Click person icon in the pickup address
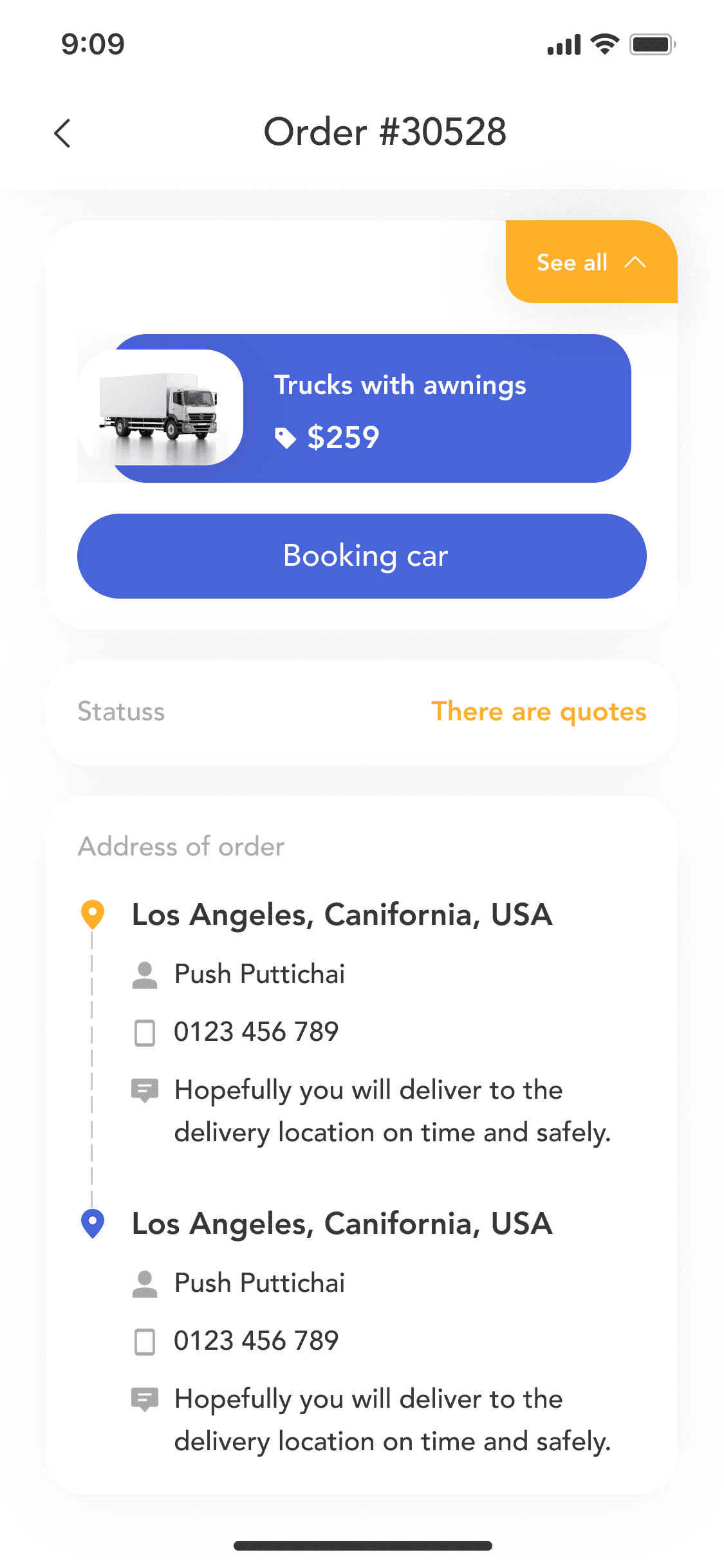Screen dimensions: 724x1568 coord(145,975)
